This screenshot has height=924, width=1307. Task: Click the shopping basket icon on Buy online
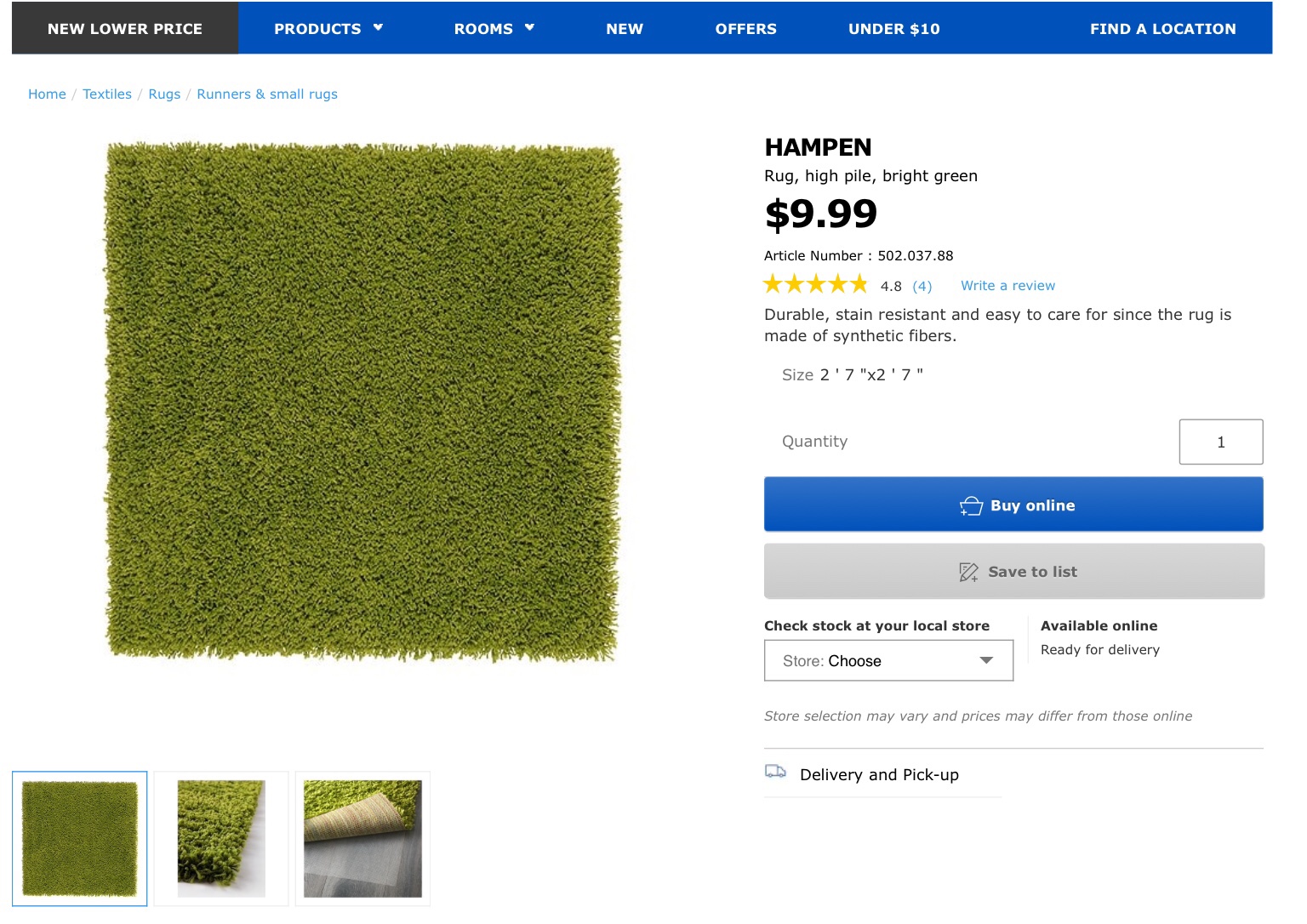[x=971, y=506]
